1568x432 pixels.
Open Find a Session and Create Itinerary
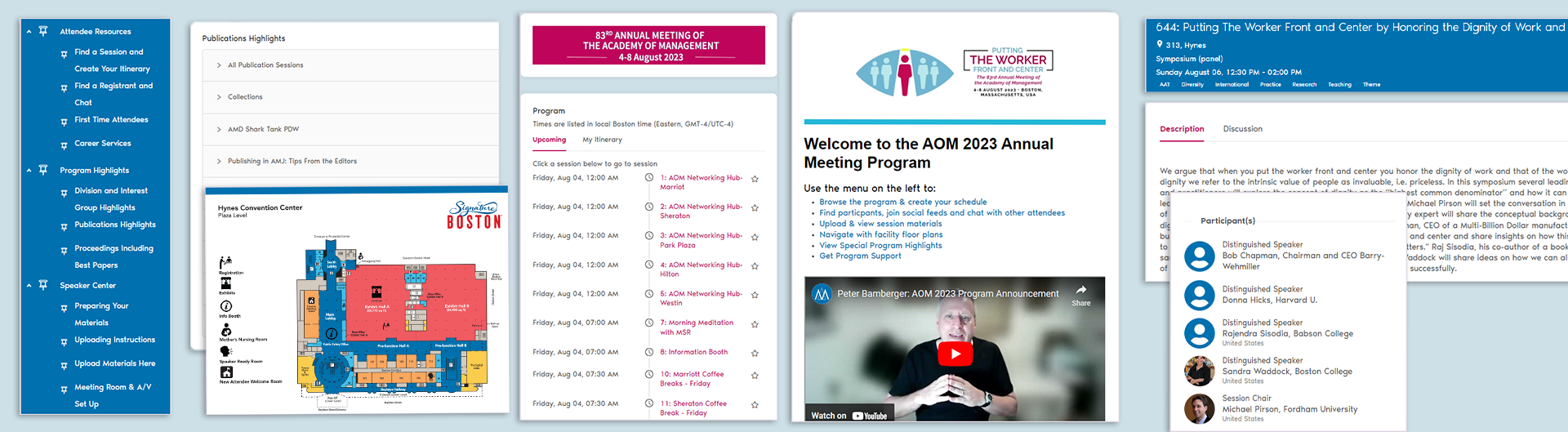point(112,60)
